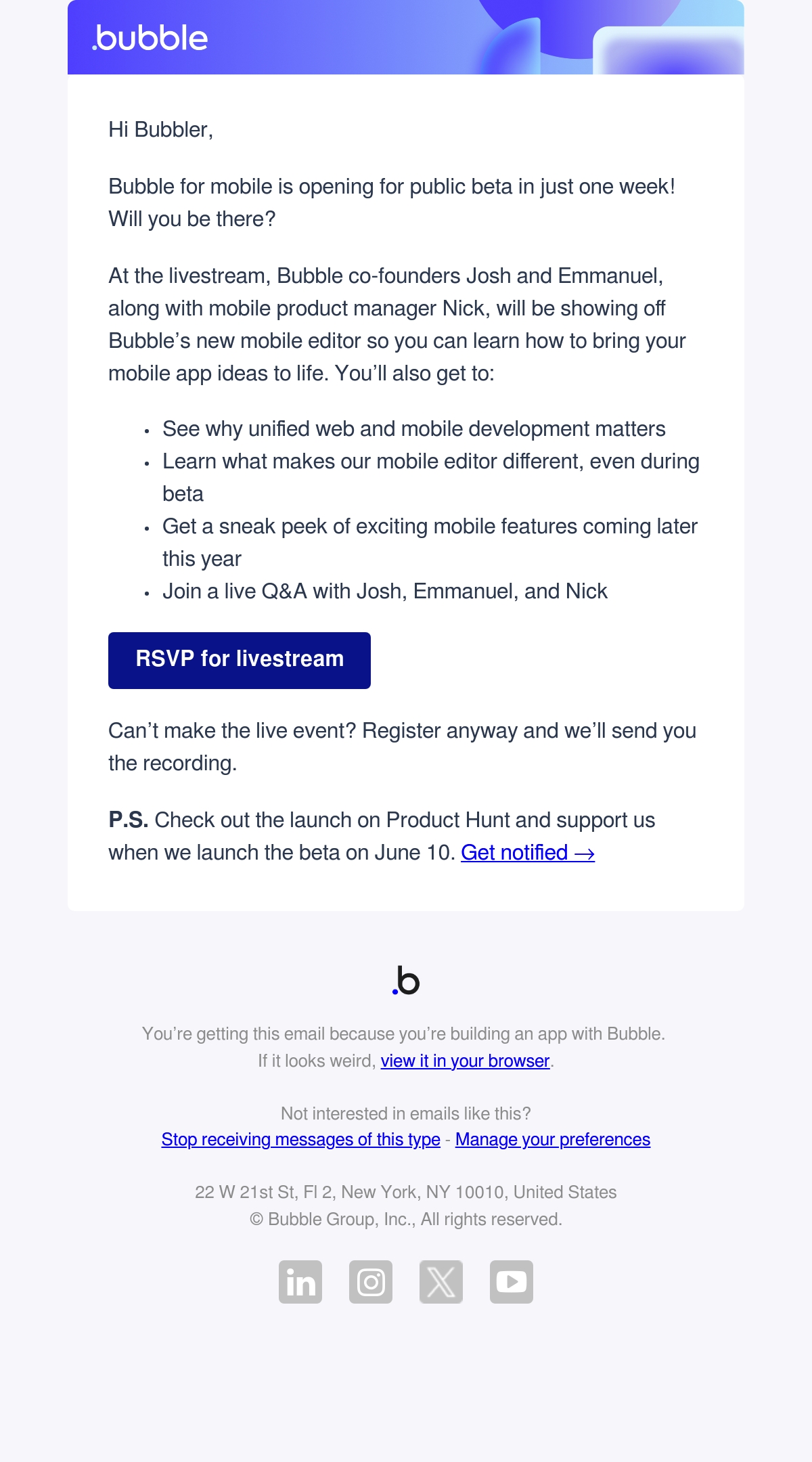This screenshot has width=812, height=1462.
Task: Click RSVP for livestream button
Action: click(x=240, y=661)
